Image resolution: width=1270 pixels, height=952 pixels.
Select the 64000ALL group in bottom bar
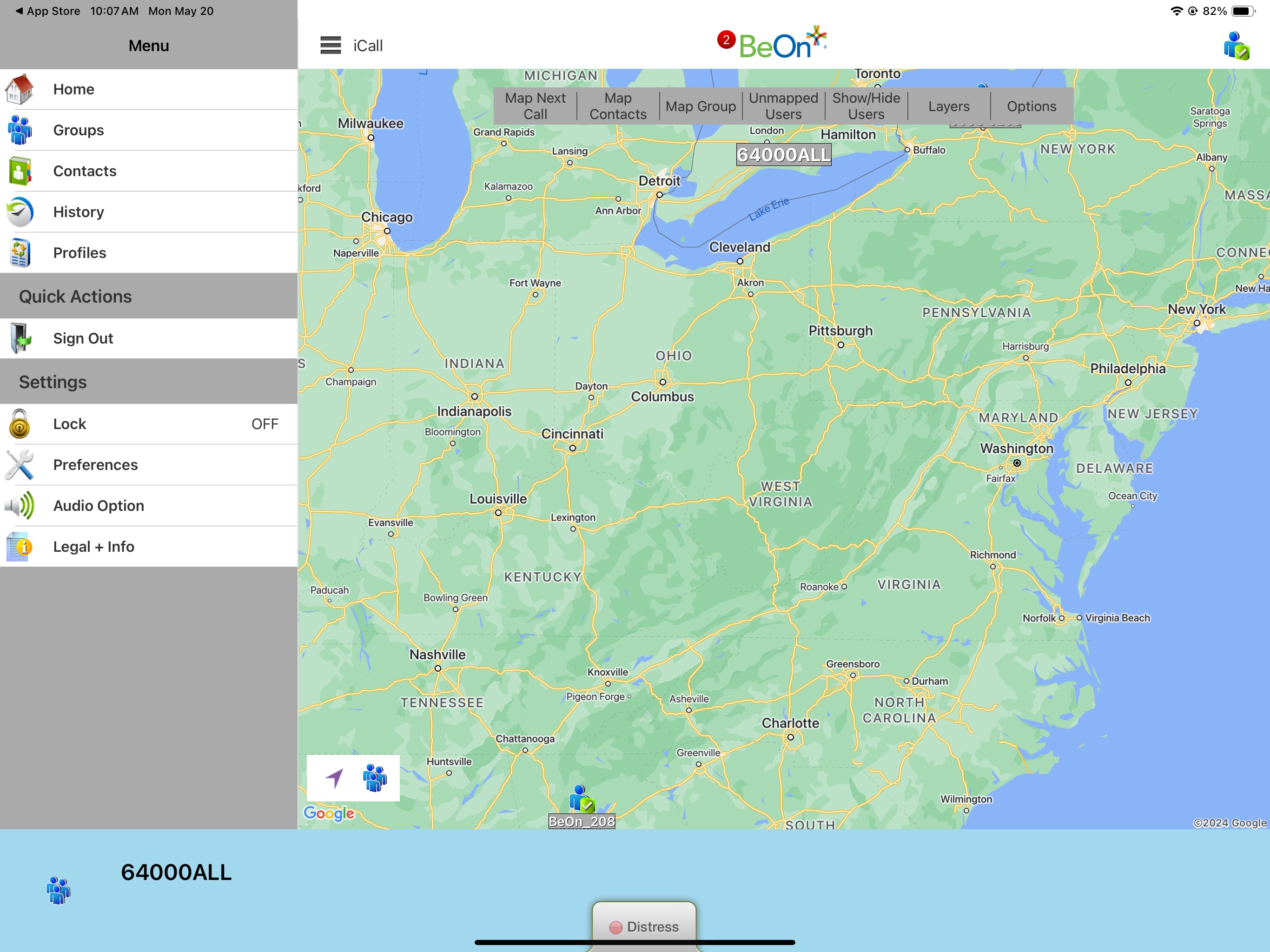[176, 872]
